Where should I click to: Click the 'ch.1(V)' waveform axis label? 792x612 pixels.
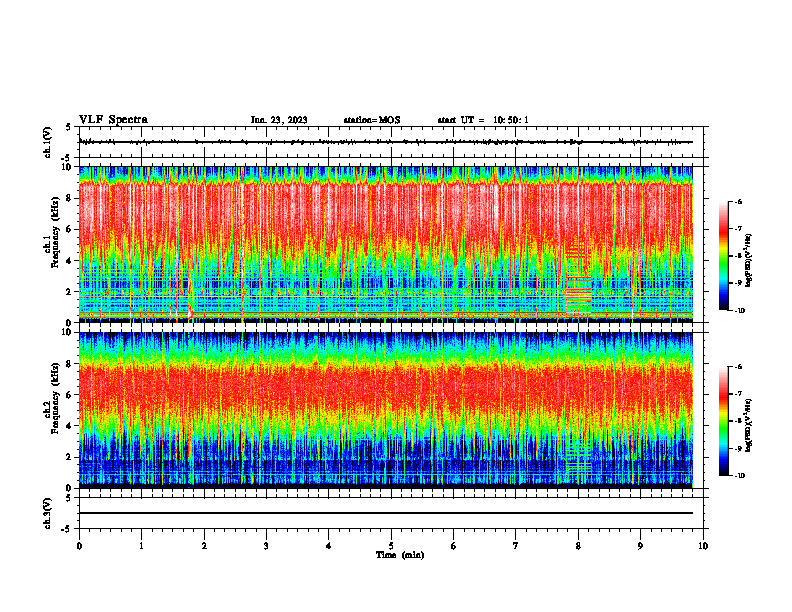pos(47,142)
